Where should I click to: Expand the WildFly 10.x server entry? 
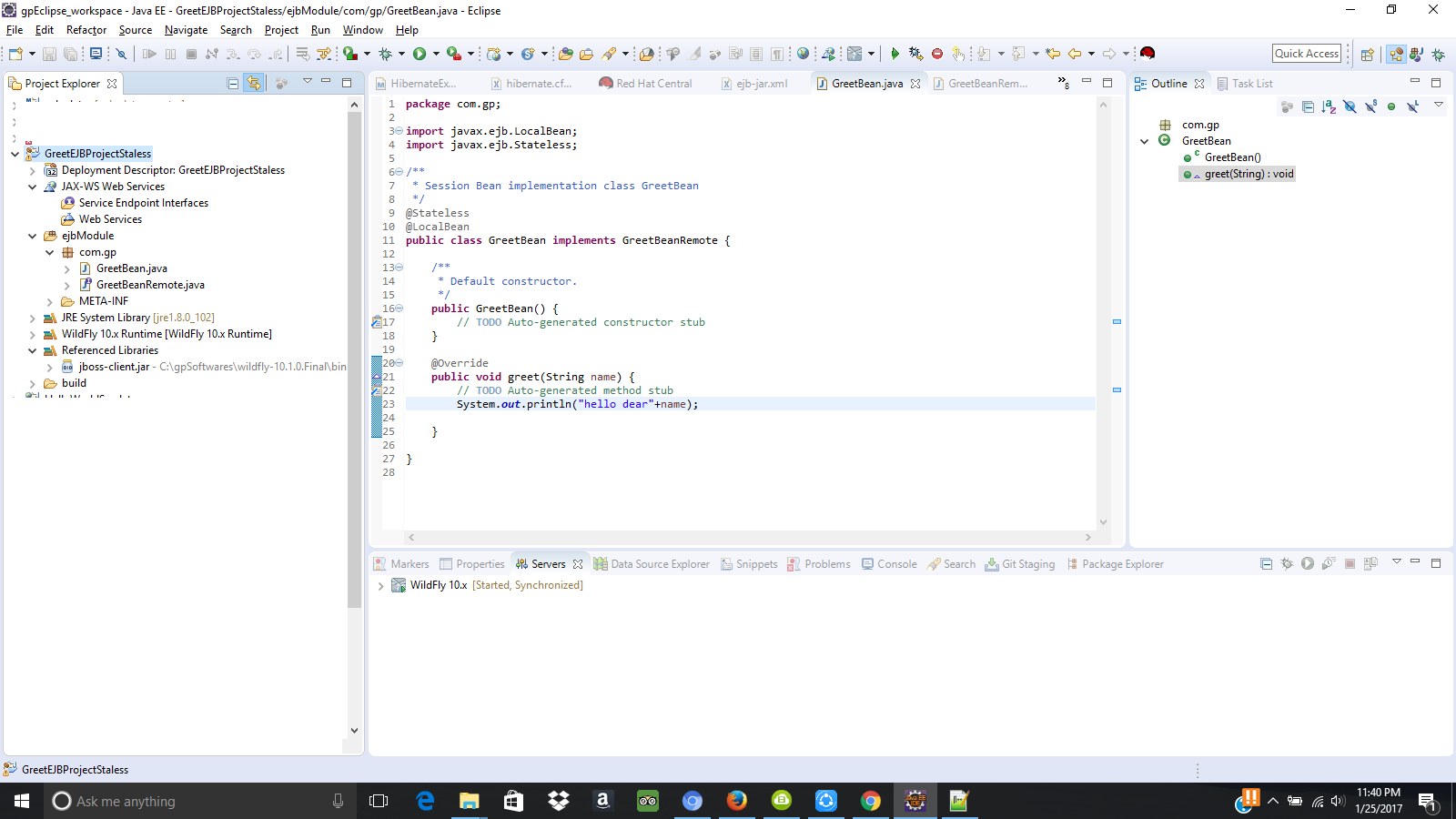coord(381,585)
